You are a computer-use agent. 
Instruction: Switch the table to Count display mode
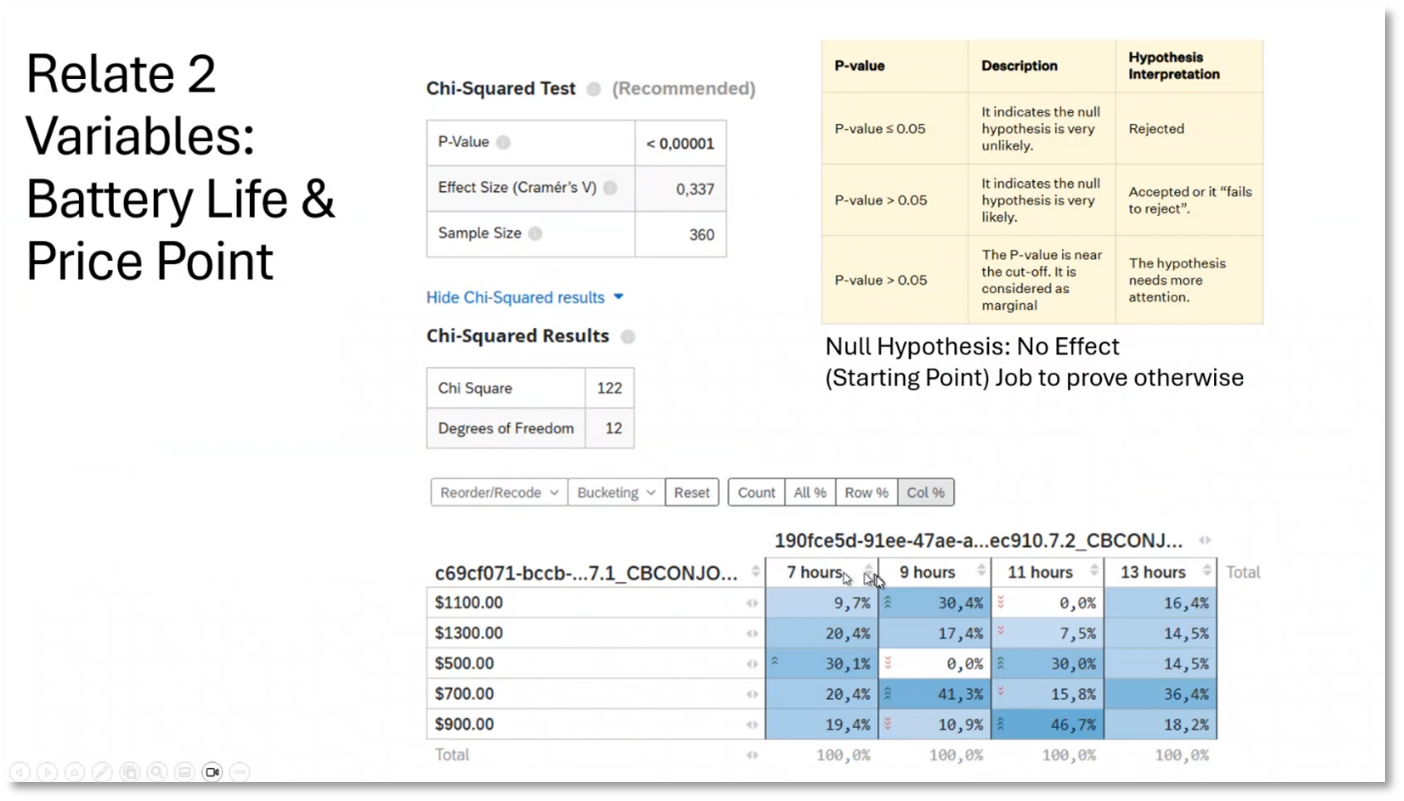(x=756, y=492)
